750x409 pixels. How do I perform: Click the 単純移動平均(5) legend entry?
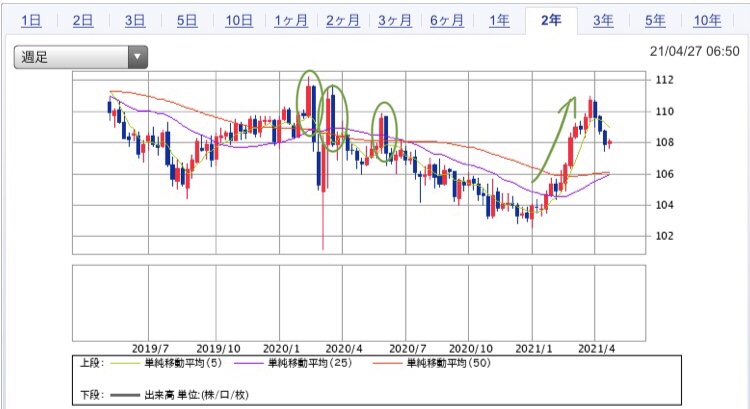pyautogui.click(x=183, y=364)
